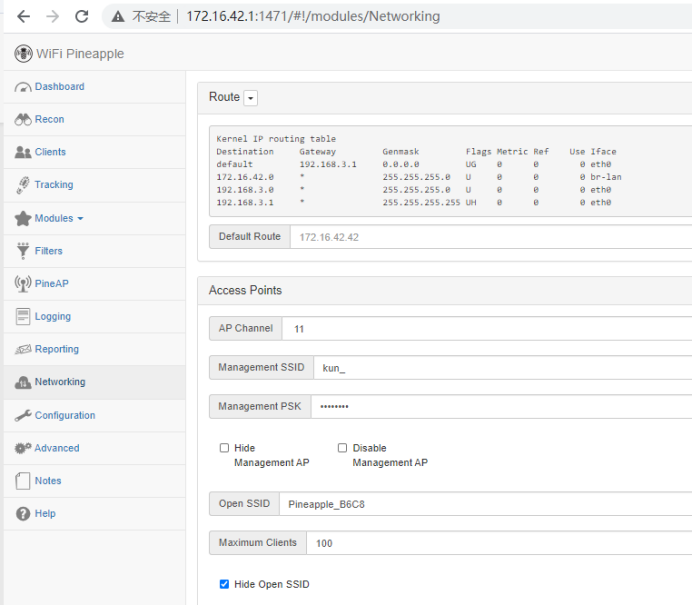Click the Configuration wrench icon
This screenshot has width=692, height=605.
[x=24, y=416]
